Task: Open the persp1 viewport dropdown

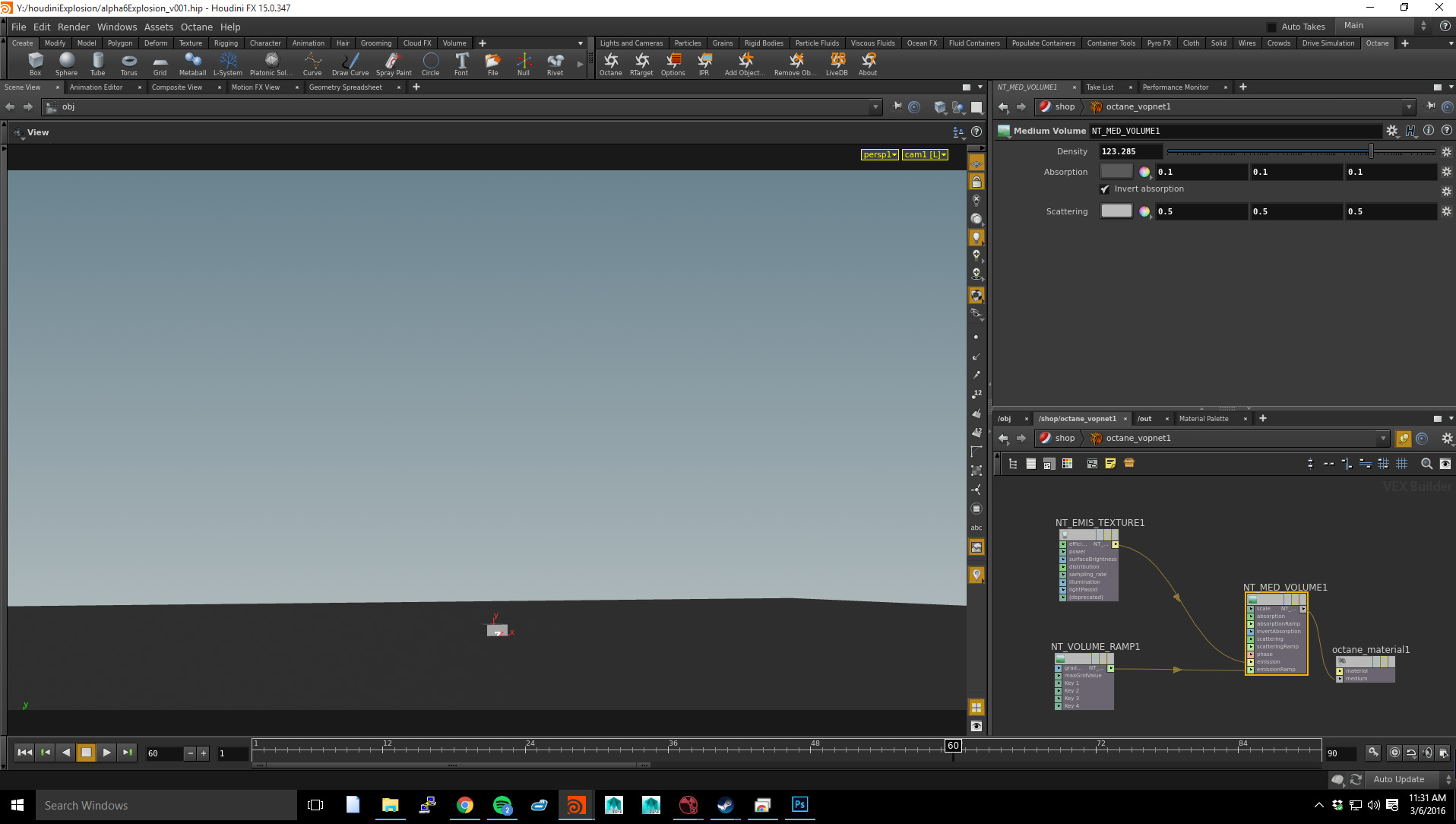Action: tap(880, 154)
